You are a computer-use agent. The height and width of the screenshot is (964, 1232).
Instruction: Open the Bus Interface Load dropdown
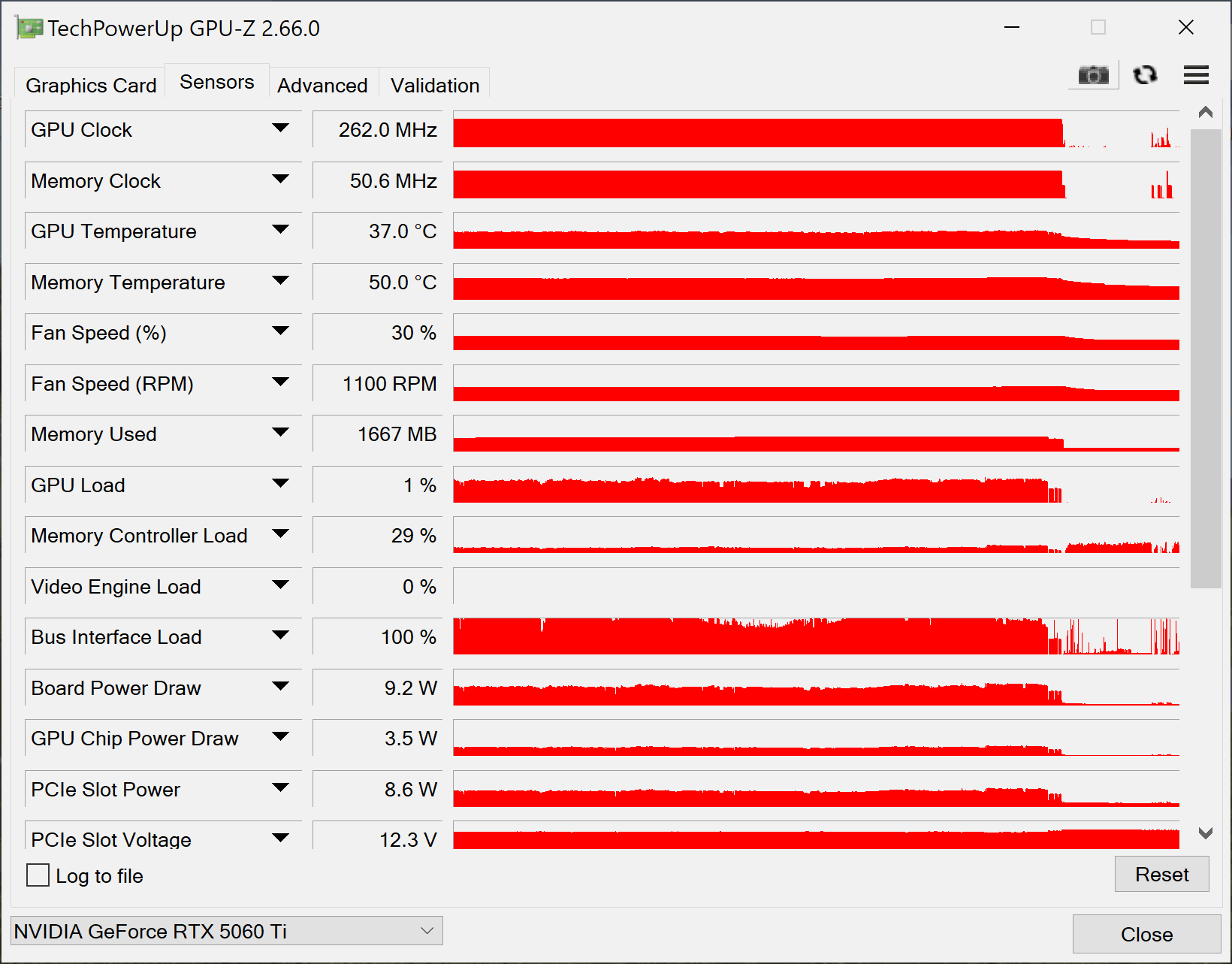click(x=281, y=636)
